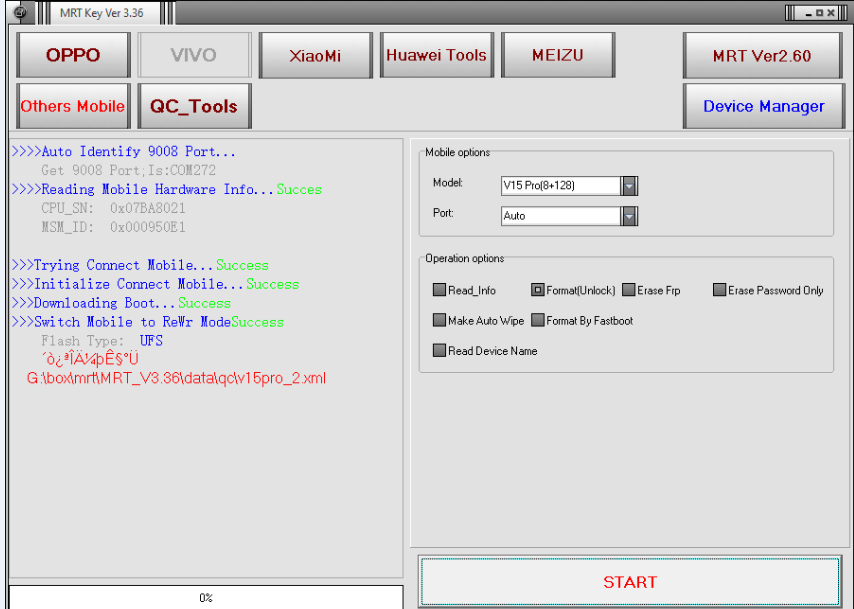Click the Port field showing Auto
The width and height of the screenshot is (854, 609).
(561, 216)
